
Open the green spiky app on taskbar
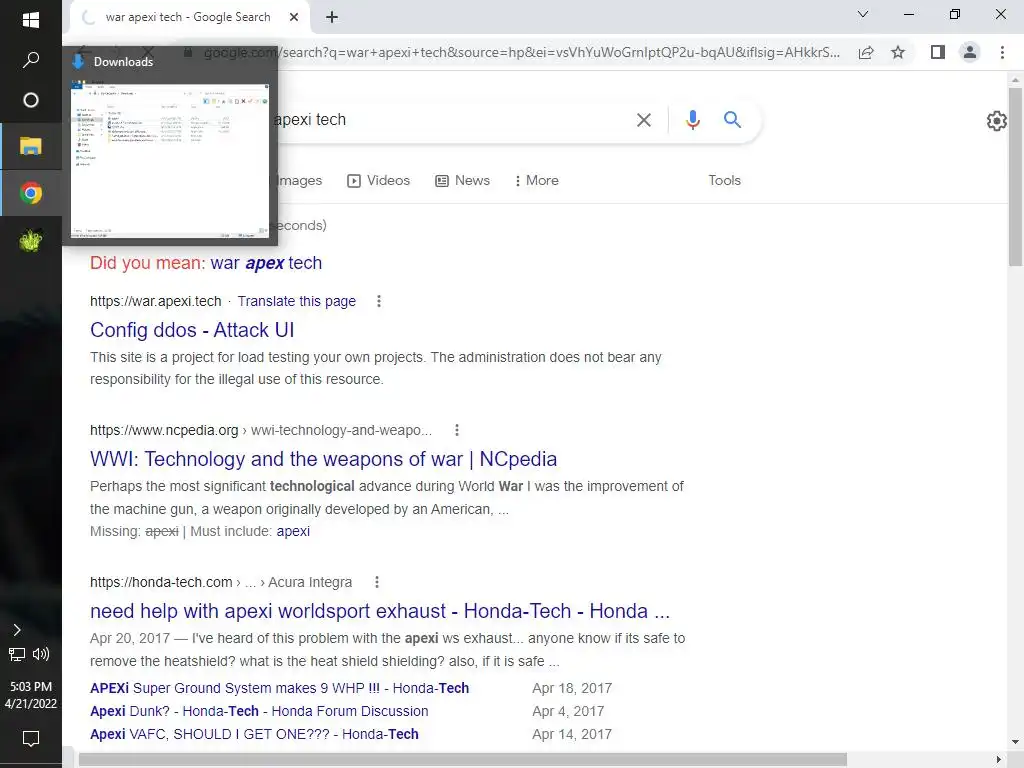31,240
